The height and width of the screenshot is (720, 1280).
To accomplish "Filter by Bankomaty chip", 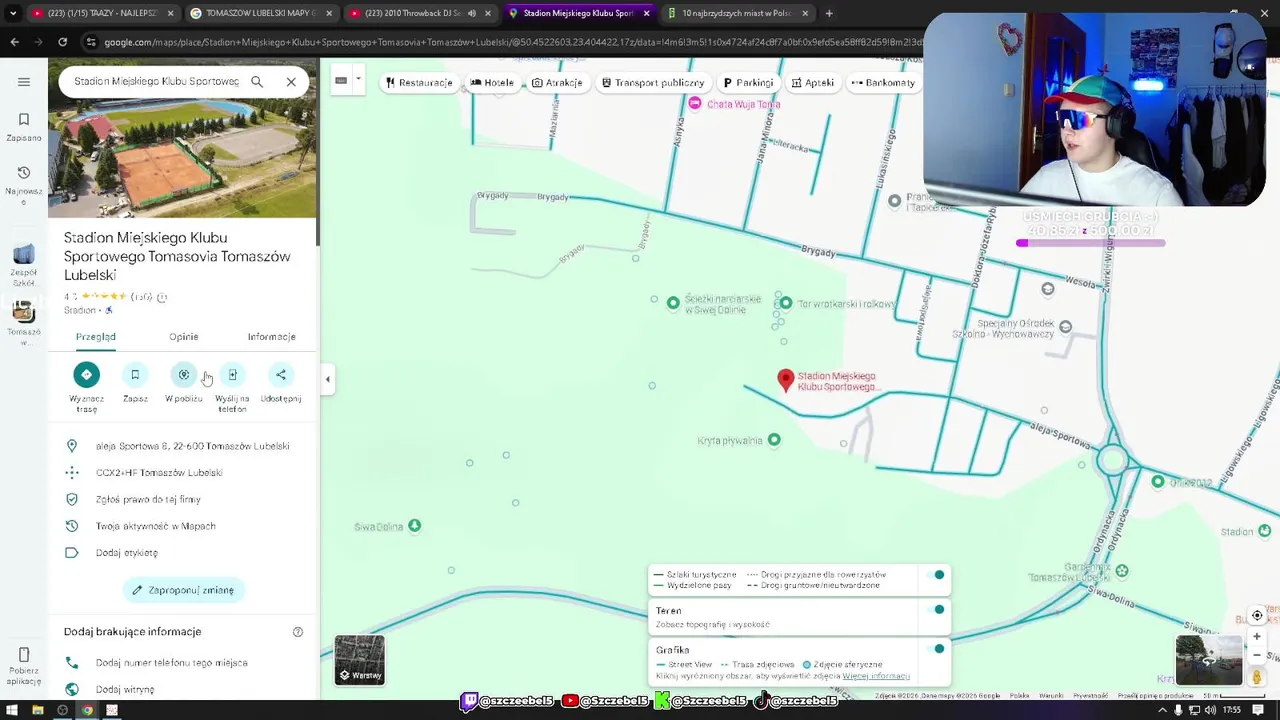I will click(x=884, y=82).
